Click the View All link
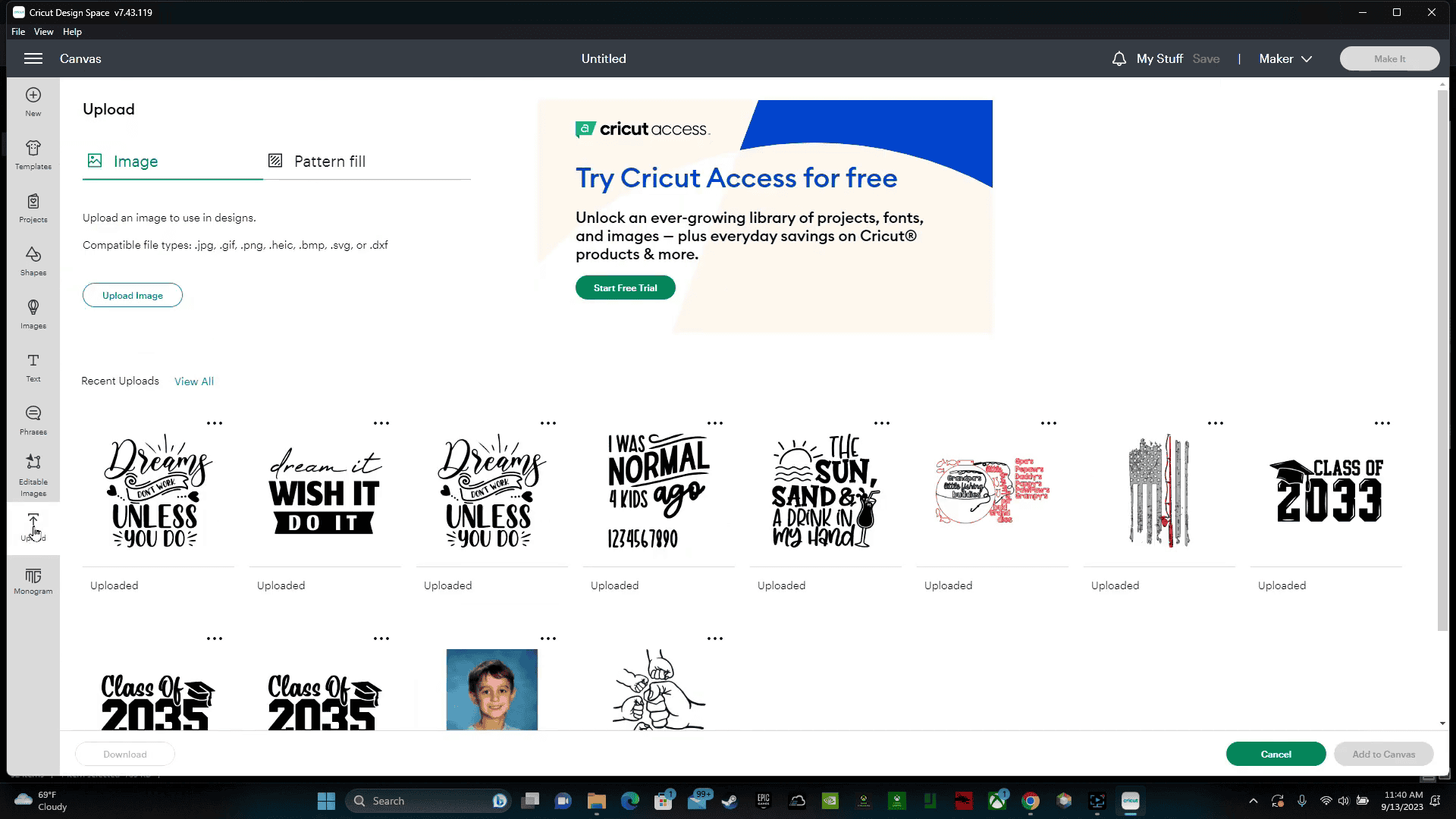The image size is (1456, 819). (x=194, y=381)
